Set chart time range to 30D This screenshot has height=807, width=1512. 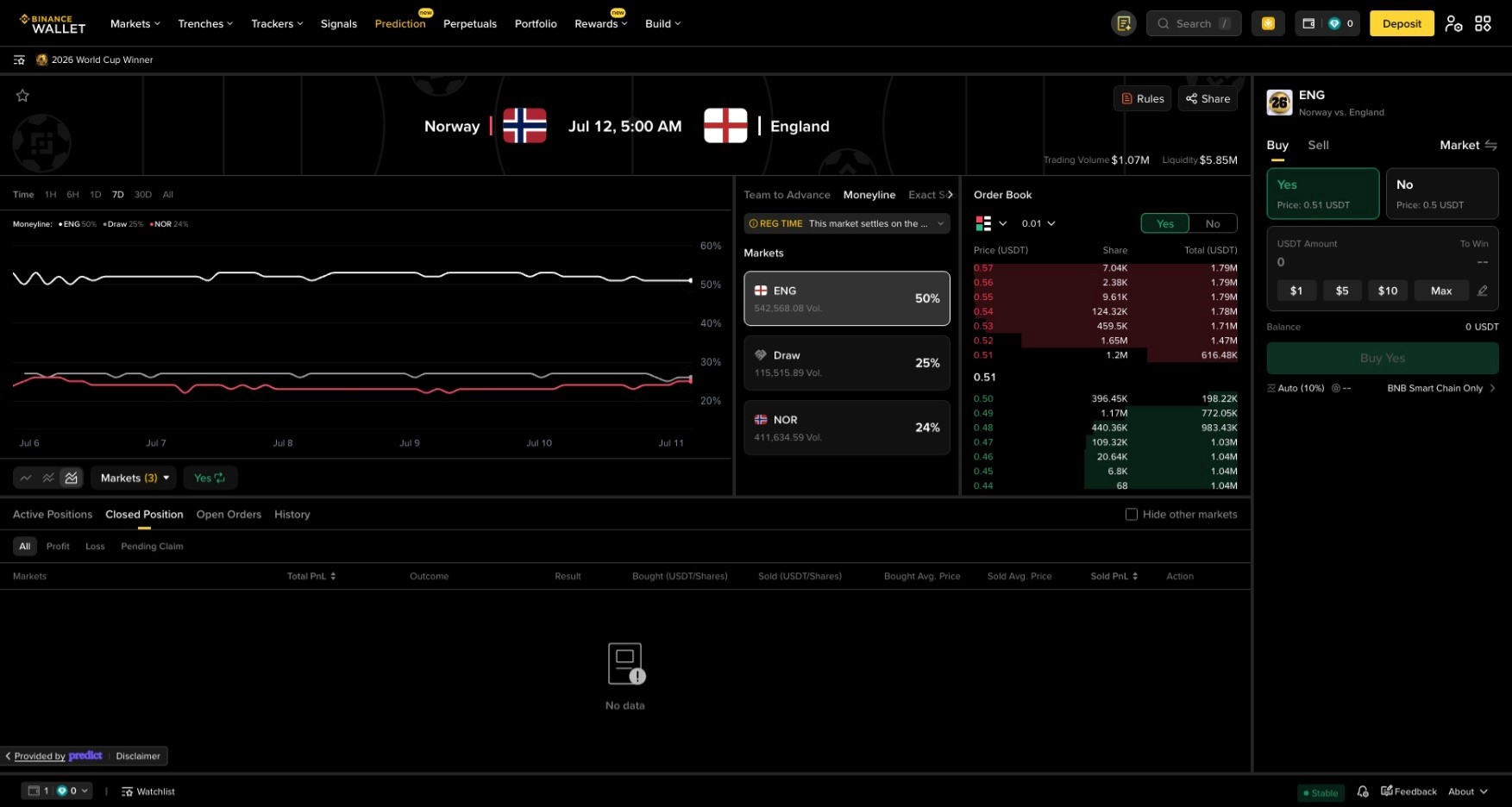coord(143,194)
